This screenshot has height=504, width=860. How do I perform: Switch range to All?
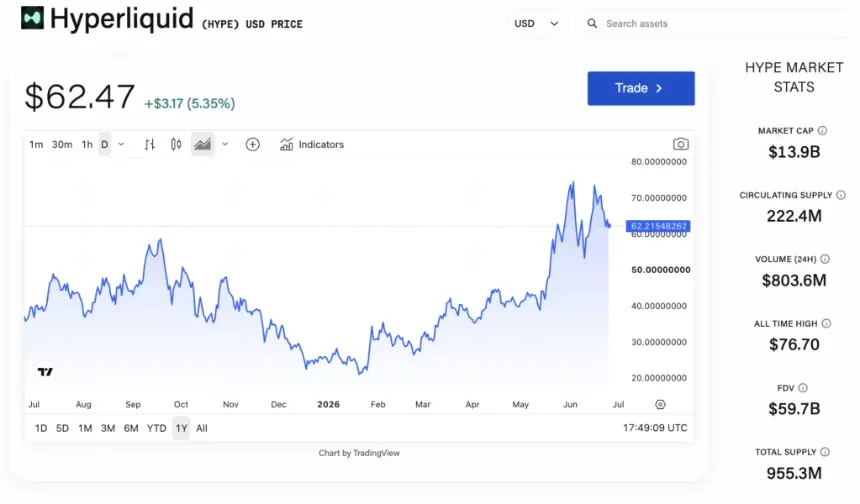tap(202, 428)
